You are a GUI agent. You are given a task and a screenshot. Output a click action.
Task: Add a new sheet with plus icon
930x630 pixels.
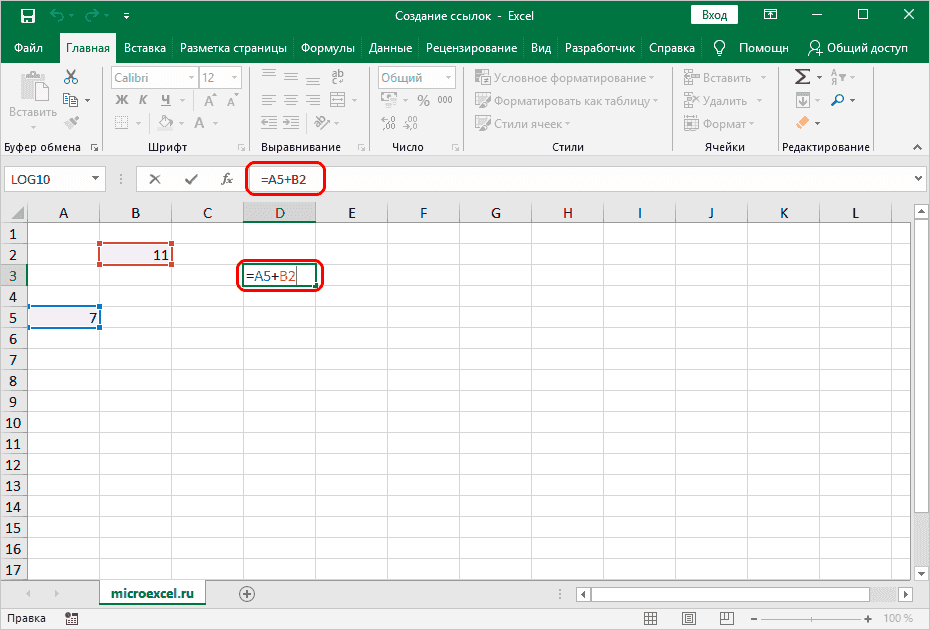[246, 593]
